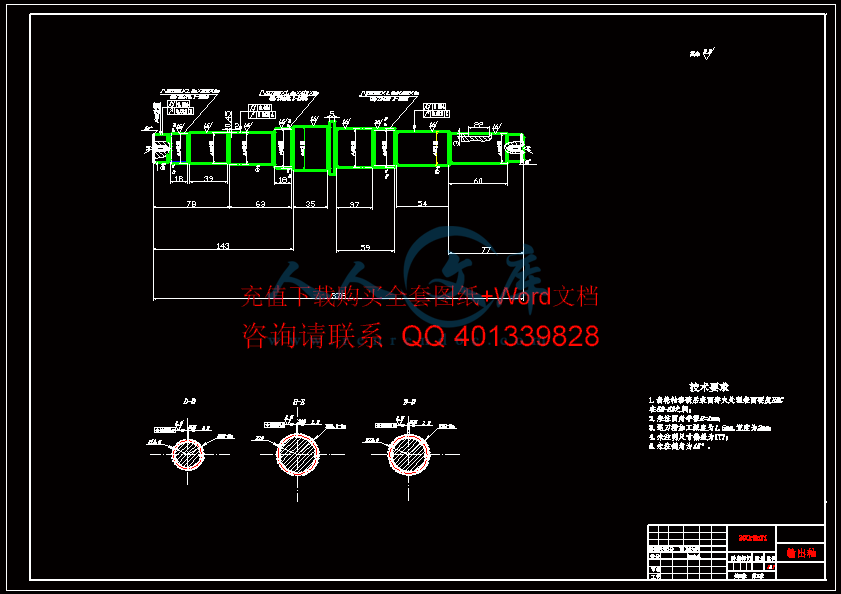The height and width of the screenshot is (594, 841).
Task: Click the "143" dimension value
Action: pos(223,246)
